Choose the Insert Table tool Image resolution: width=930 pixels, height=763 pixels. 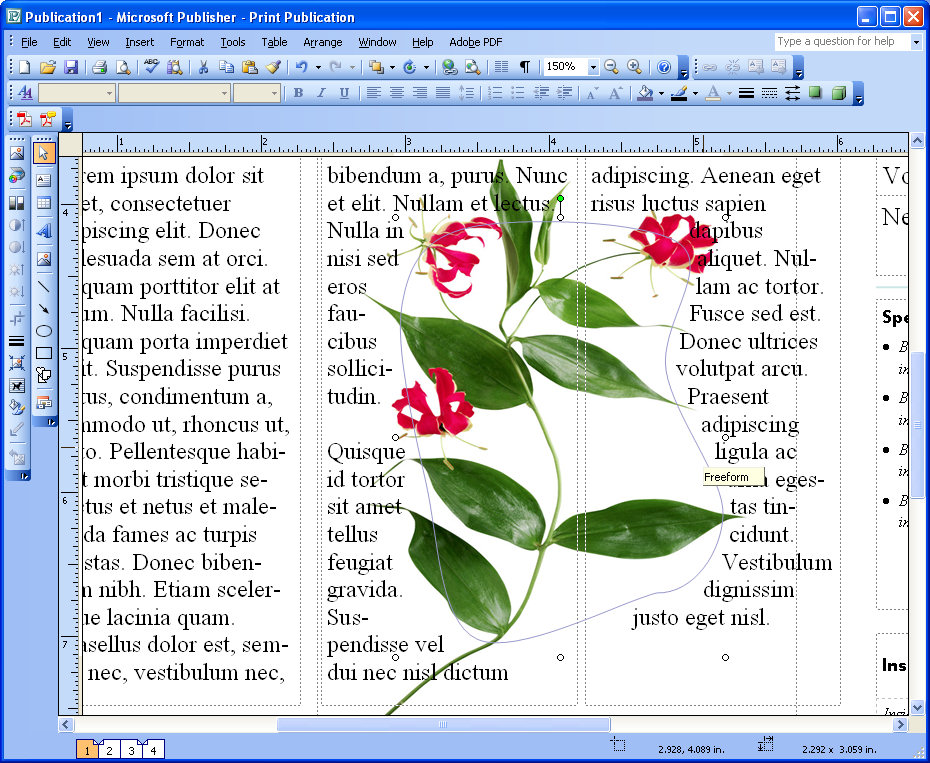tap(44, 203)
